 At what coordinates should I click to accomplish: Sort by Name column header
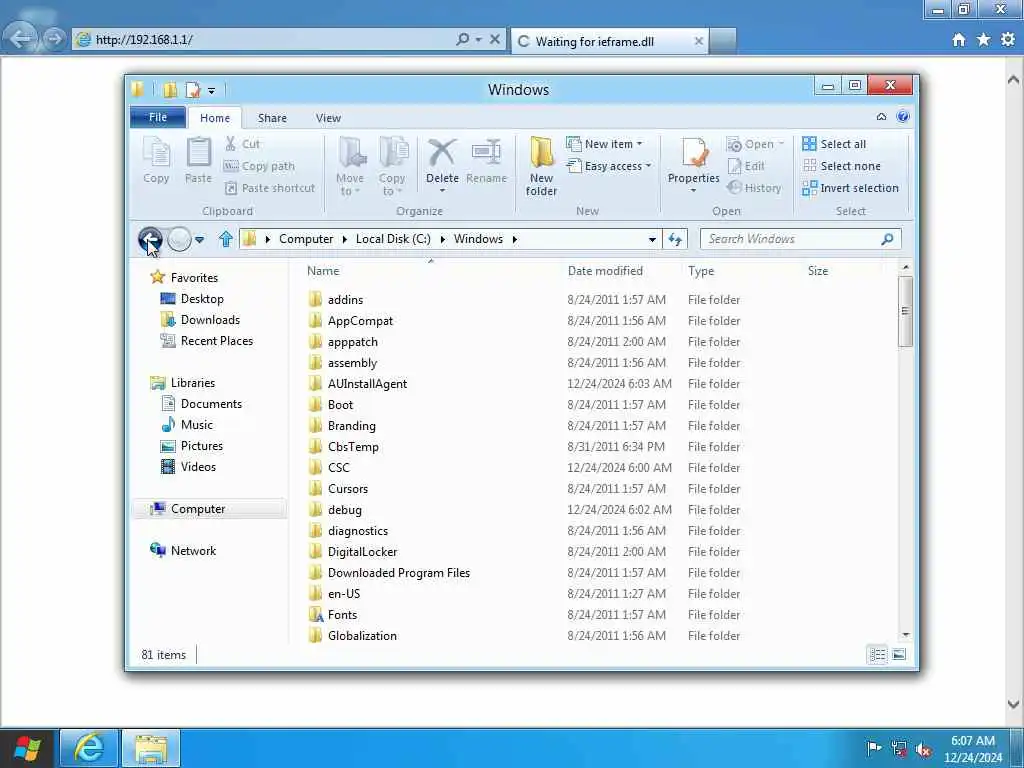323,270
